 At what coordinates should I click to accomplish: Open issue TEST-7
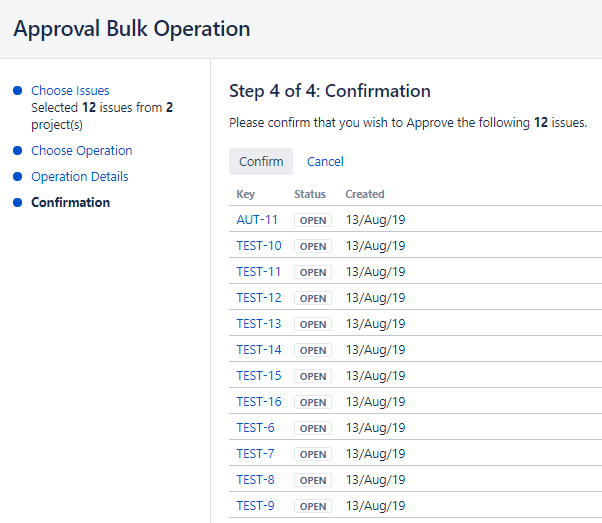pyautogui.click(x=255, y=454)
